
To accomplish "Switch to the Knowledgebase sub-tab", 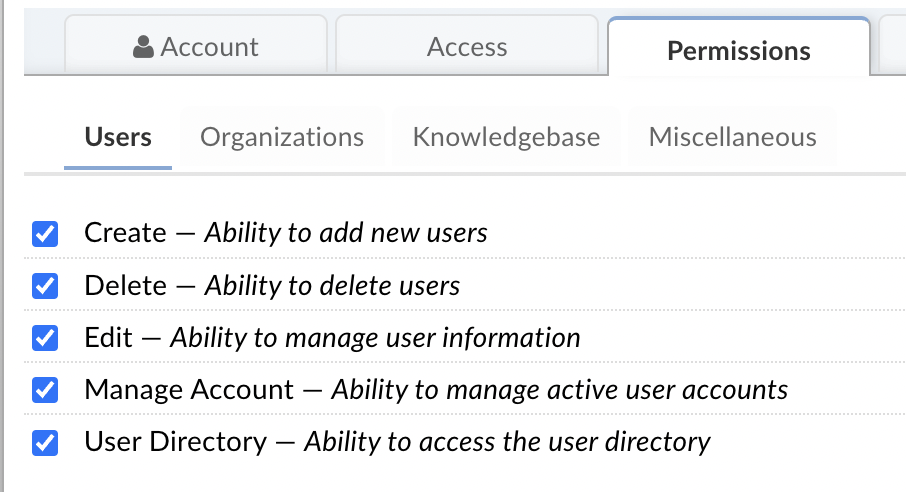I will click(506, 137).
